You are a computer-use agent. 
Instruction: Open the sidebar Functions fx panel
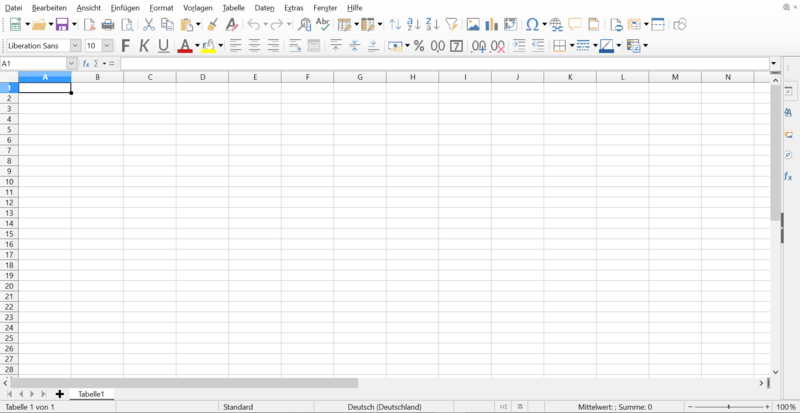(x=788, y=176)
